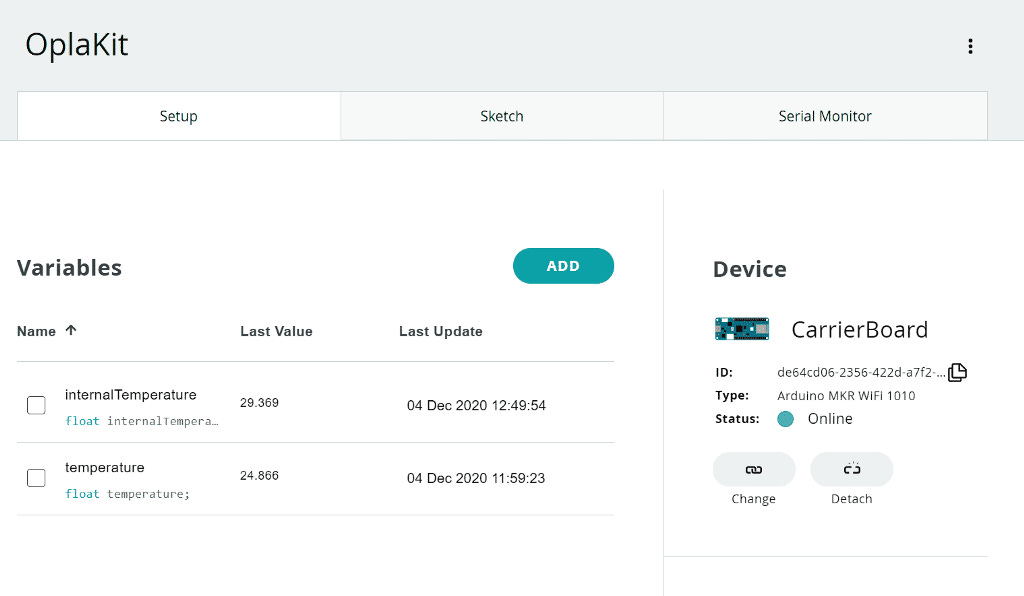Click the Arduino MKR WiFi 1010 type
1024x596 pixels.
click(x=846, y=396)
